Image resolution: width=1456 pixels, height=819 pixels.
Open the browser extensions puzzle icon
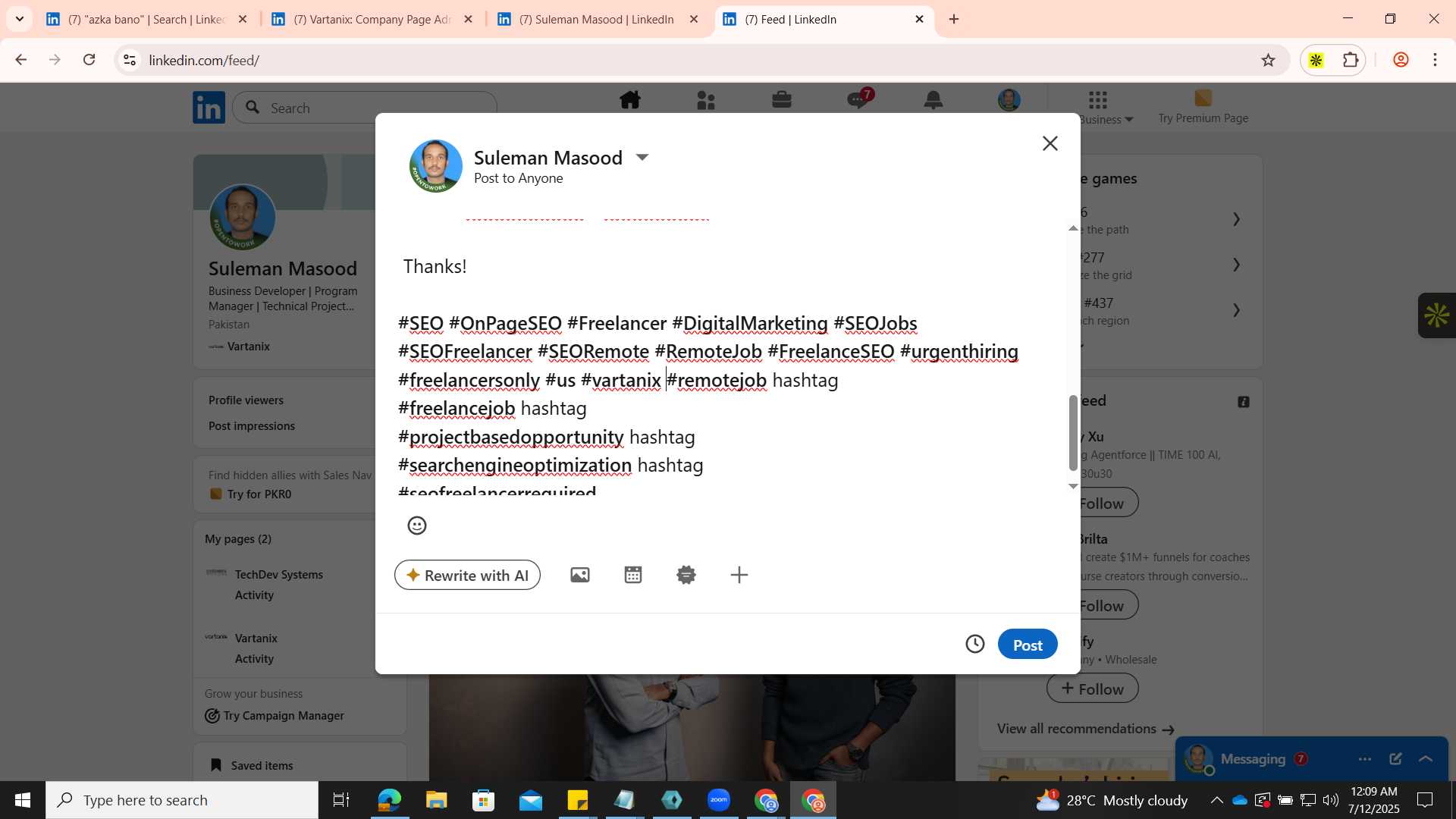click(x=1351, y=60)
